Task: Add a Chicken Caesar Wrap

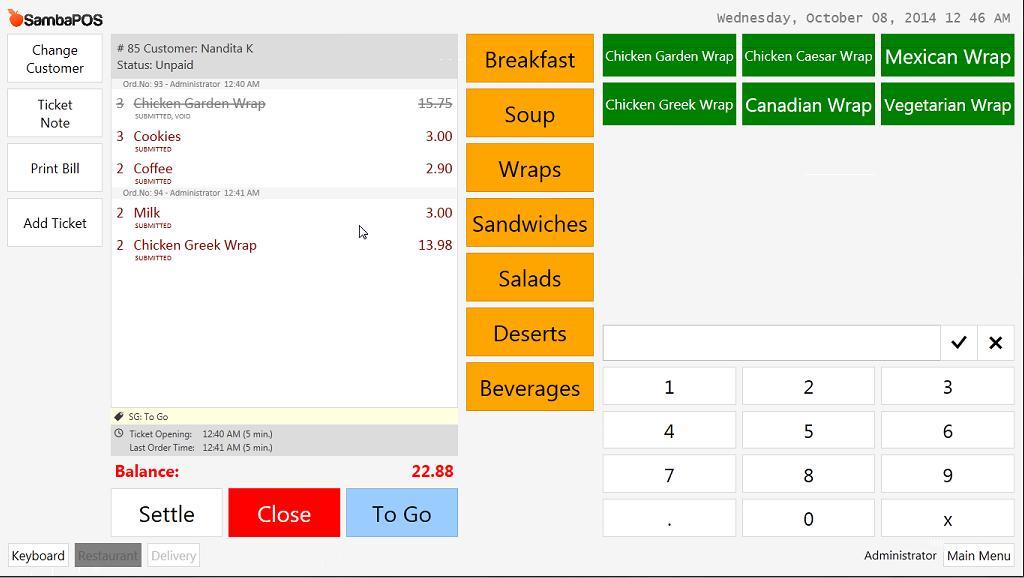Action: pyautogui.click(x=808, y=57)
